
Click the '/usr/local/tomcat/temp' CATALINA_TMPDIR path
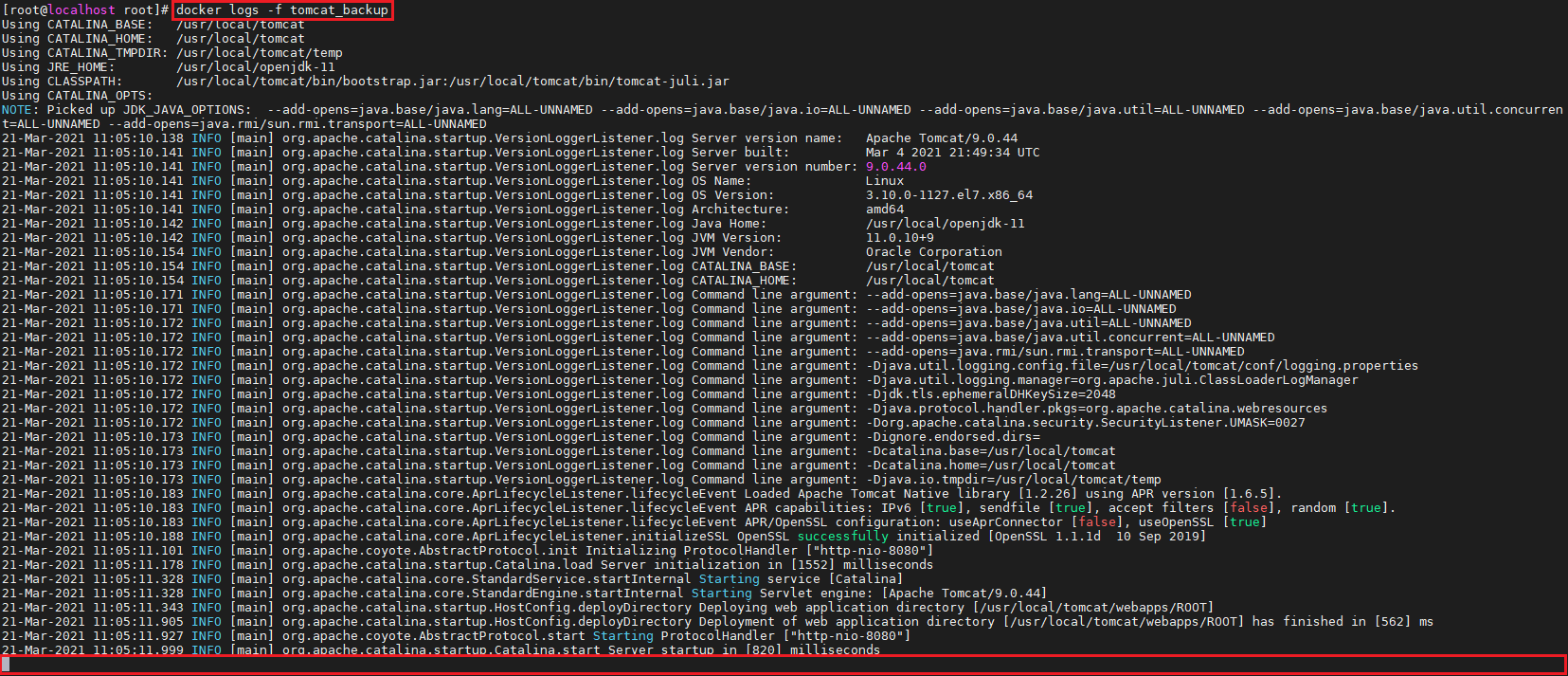(x=260, y=52)
